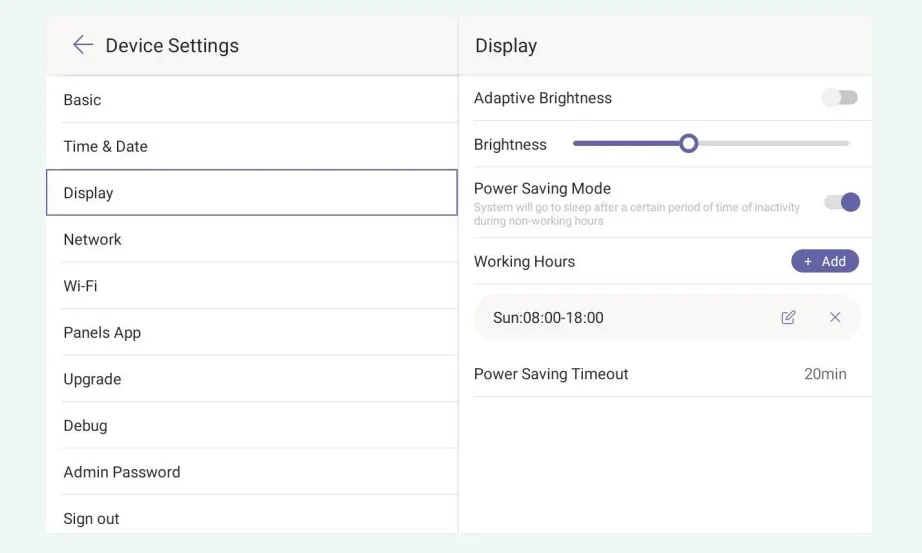Open the Power Saving Timeout 20min setting
This screenshot has height=553, width=922.
coord(824,374)
